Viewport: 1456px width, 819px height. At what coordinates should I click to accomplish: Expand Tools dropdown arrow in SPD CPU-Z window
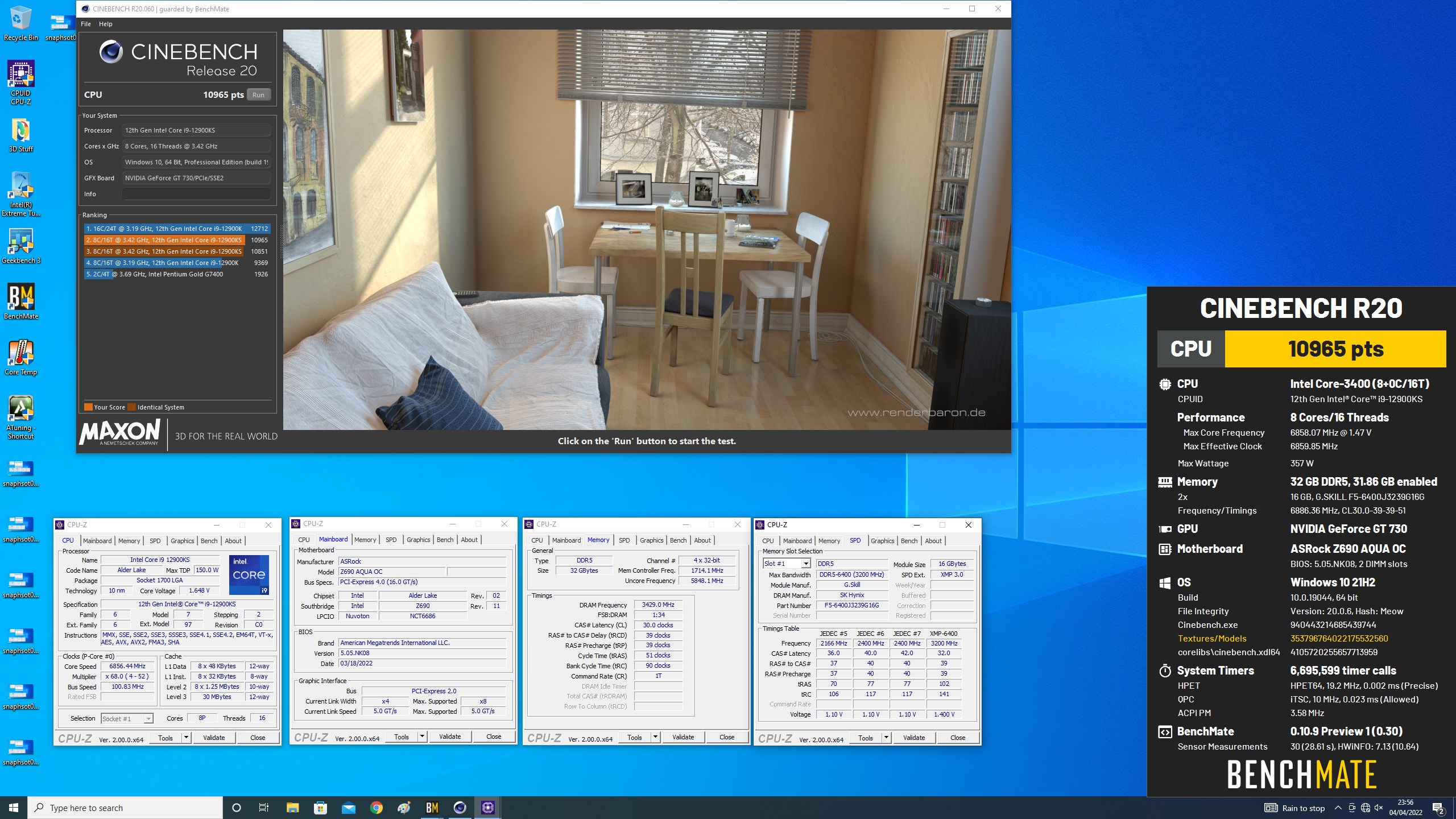(886, 738)
